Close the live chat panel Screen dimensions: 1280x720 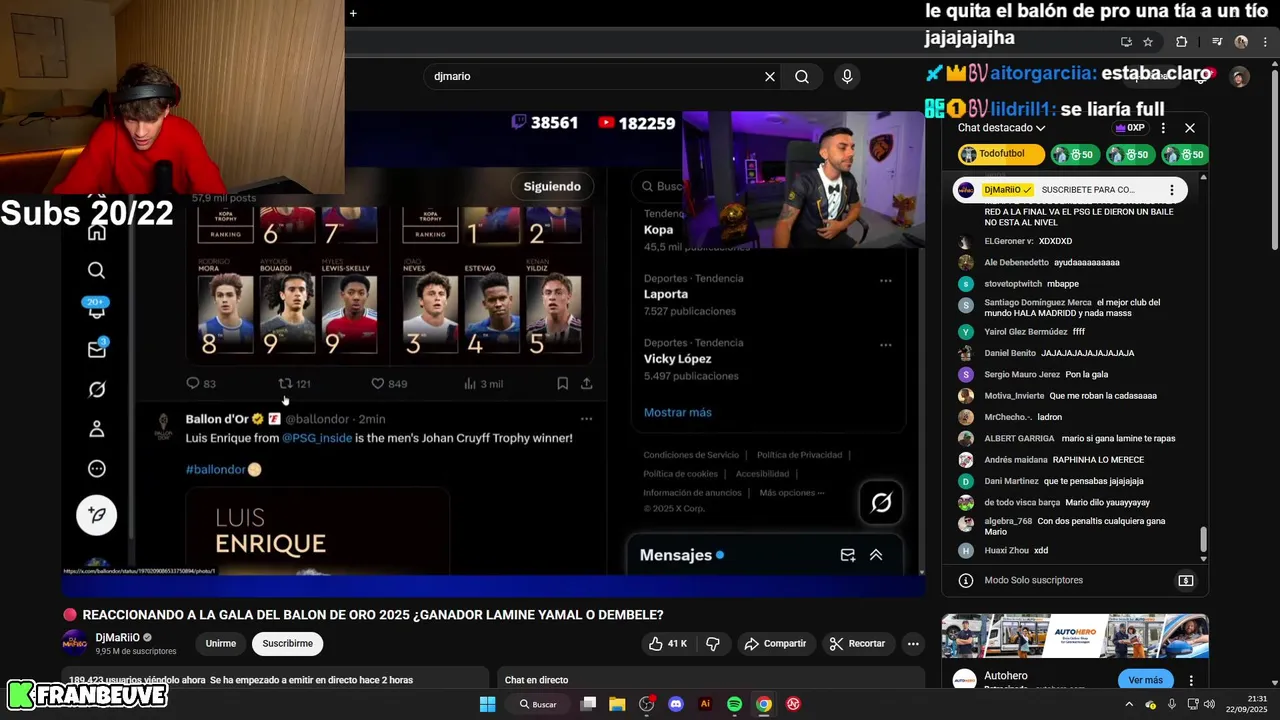1190,128
